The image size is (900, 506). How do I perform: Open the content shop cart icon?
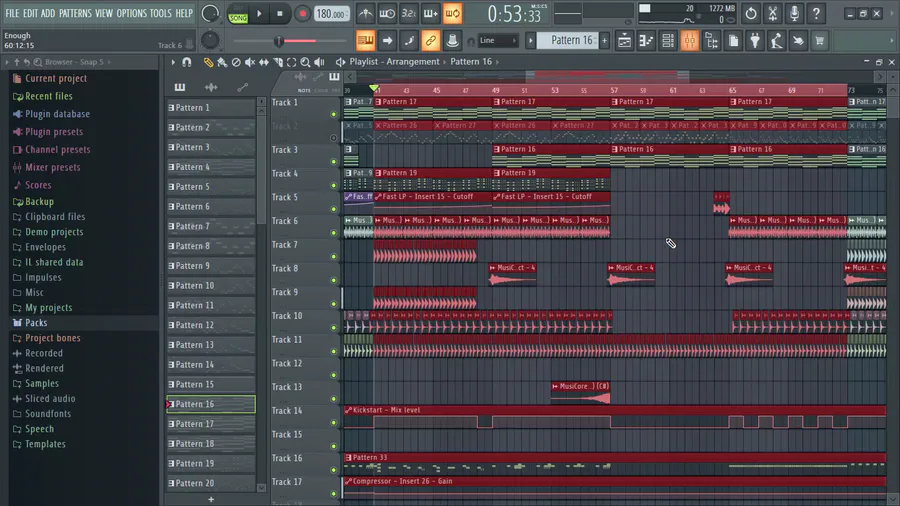820,41
